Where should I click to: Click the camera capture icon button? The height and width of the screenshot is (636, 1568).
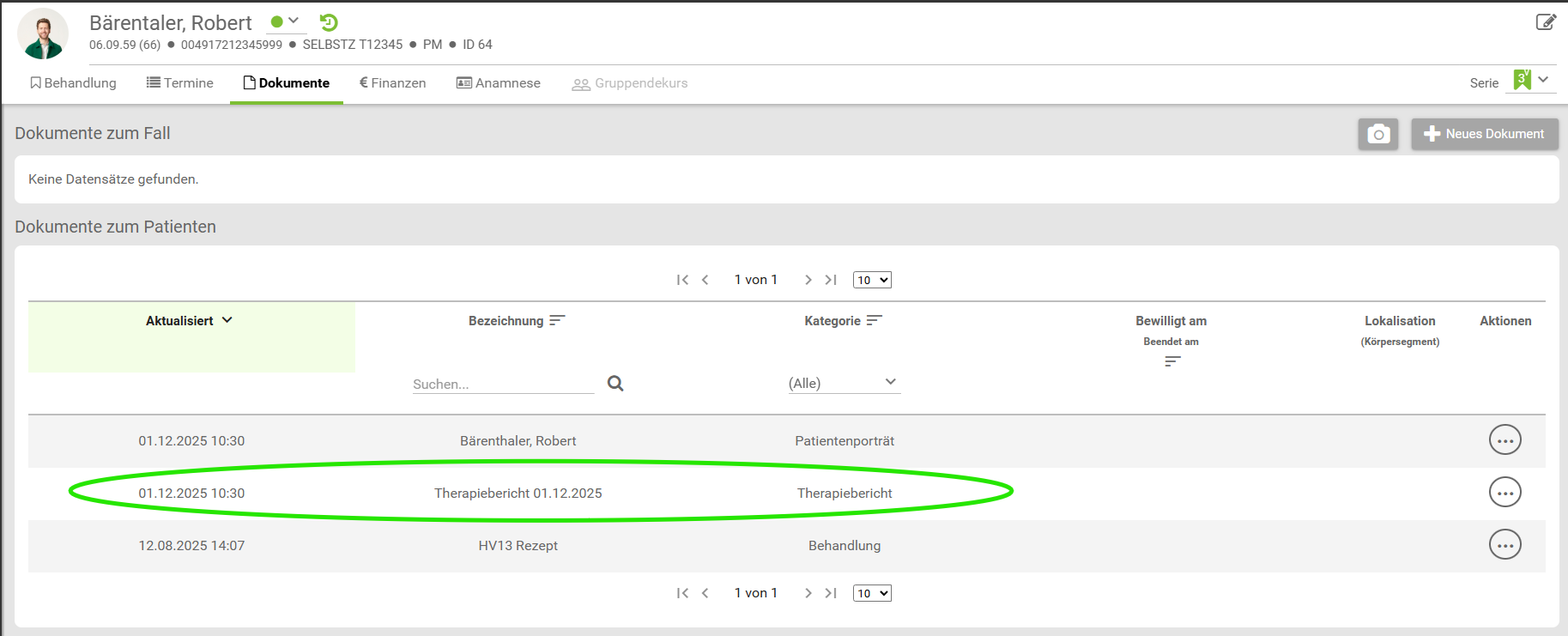1377,134
